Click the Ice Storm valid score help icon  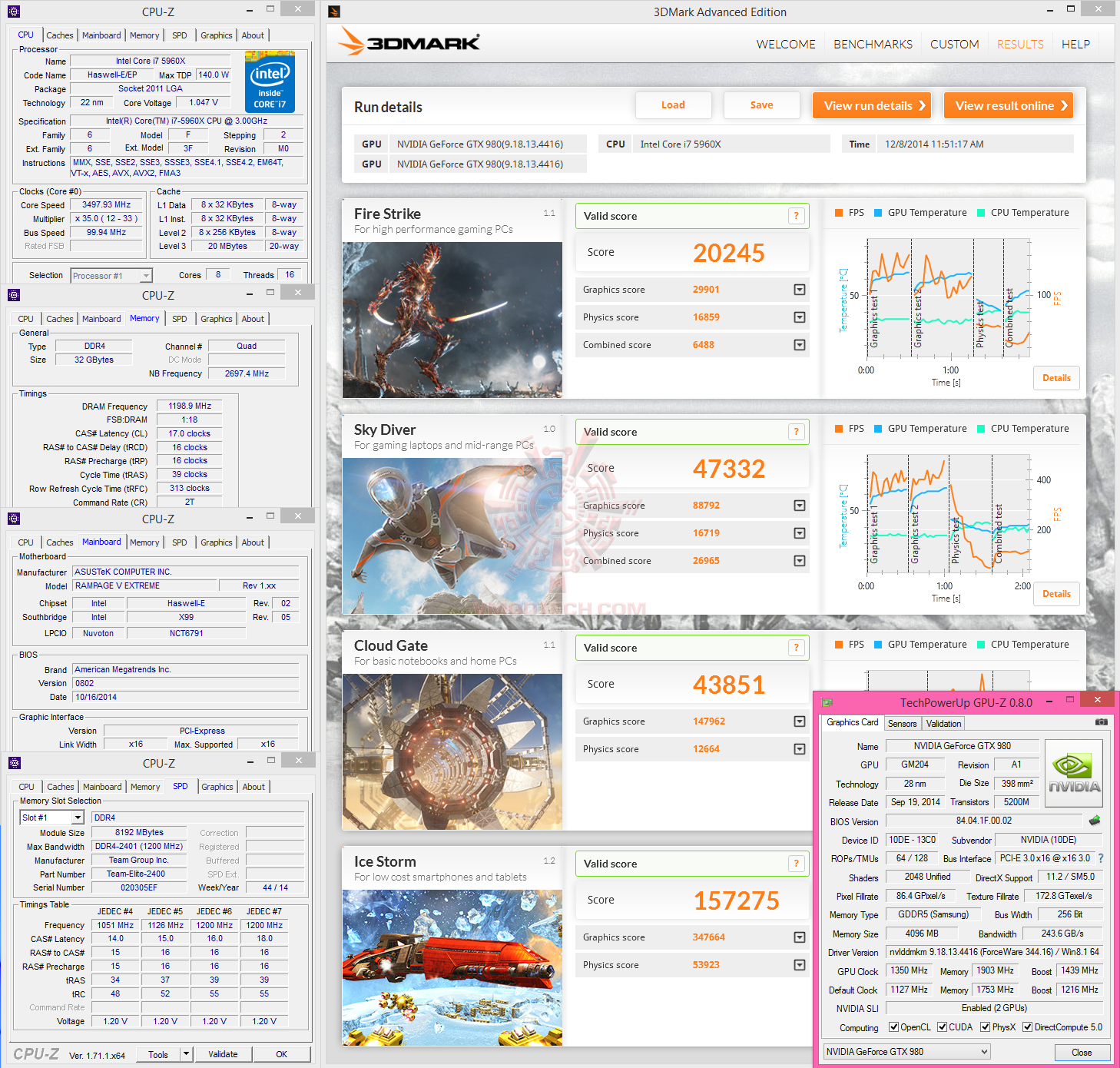pyautogui.click(x=797, y=864)
